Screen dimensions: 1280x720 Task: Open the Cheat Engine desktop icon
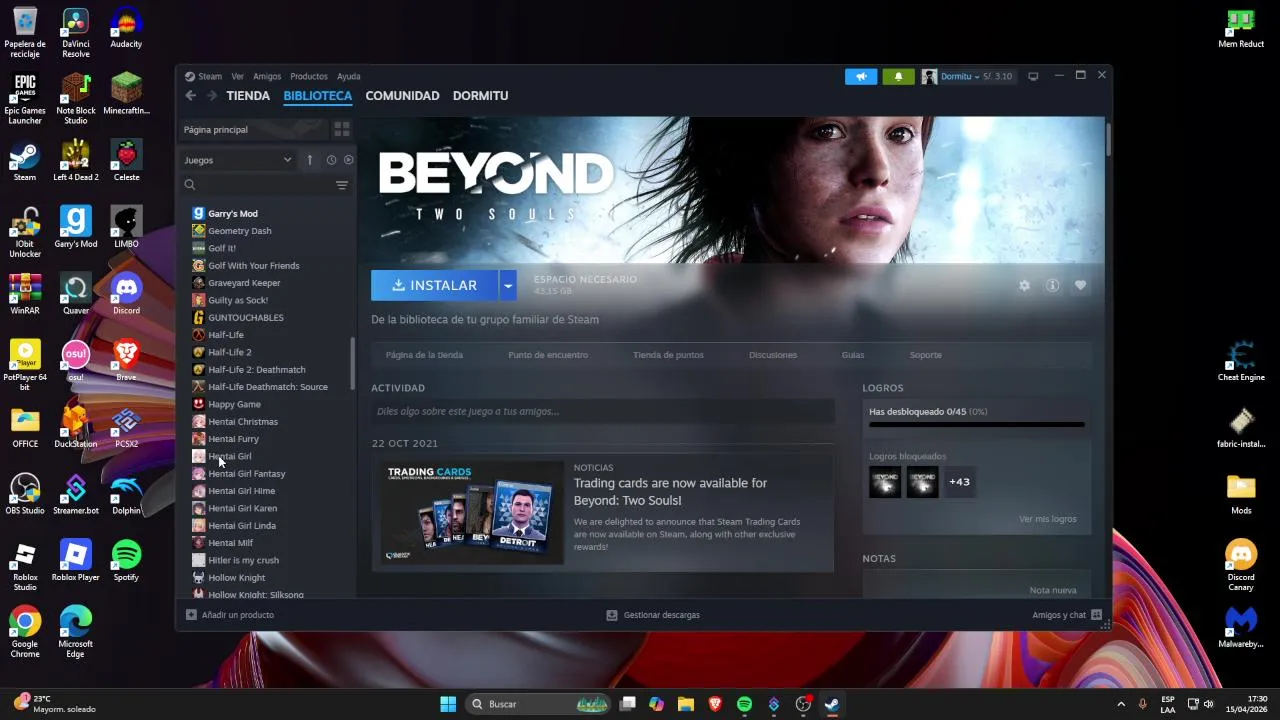pyautogui.click(x=1241, y=362)
